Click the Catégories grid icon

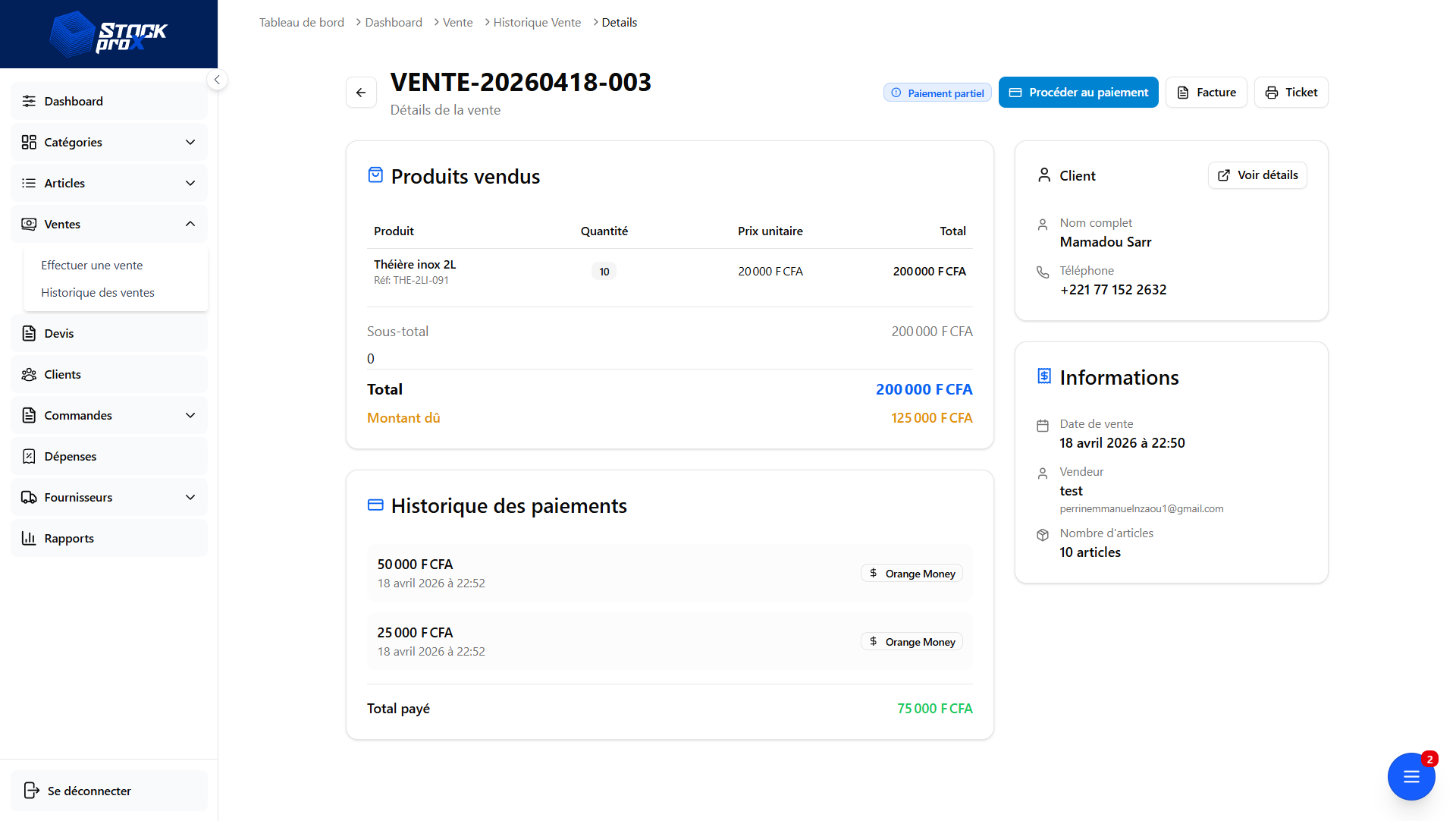click(x=29, y=142)
